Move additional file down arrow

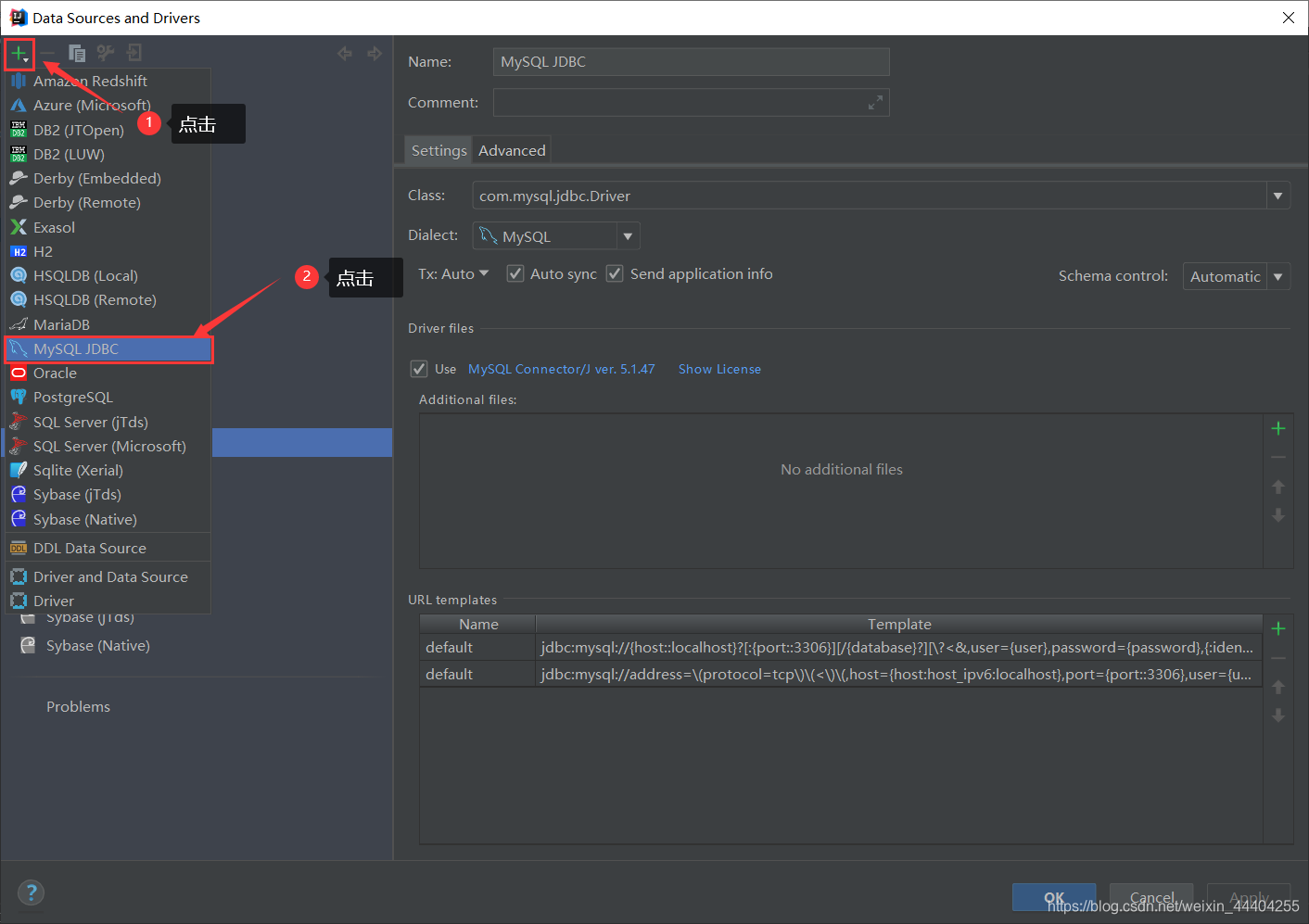pos(1278,515)
